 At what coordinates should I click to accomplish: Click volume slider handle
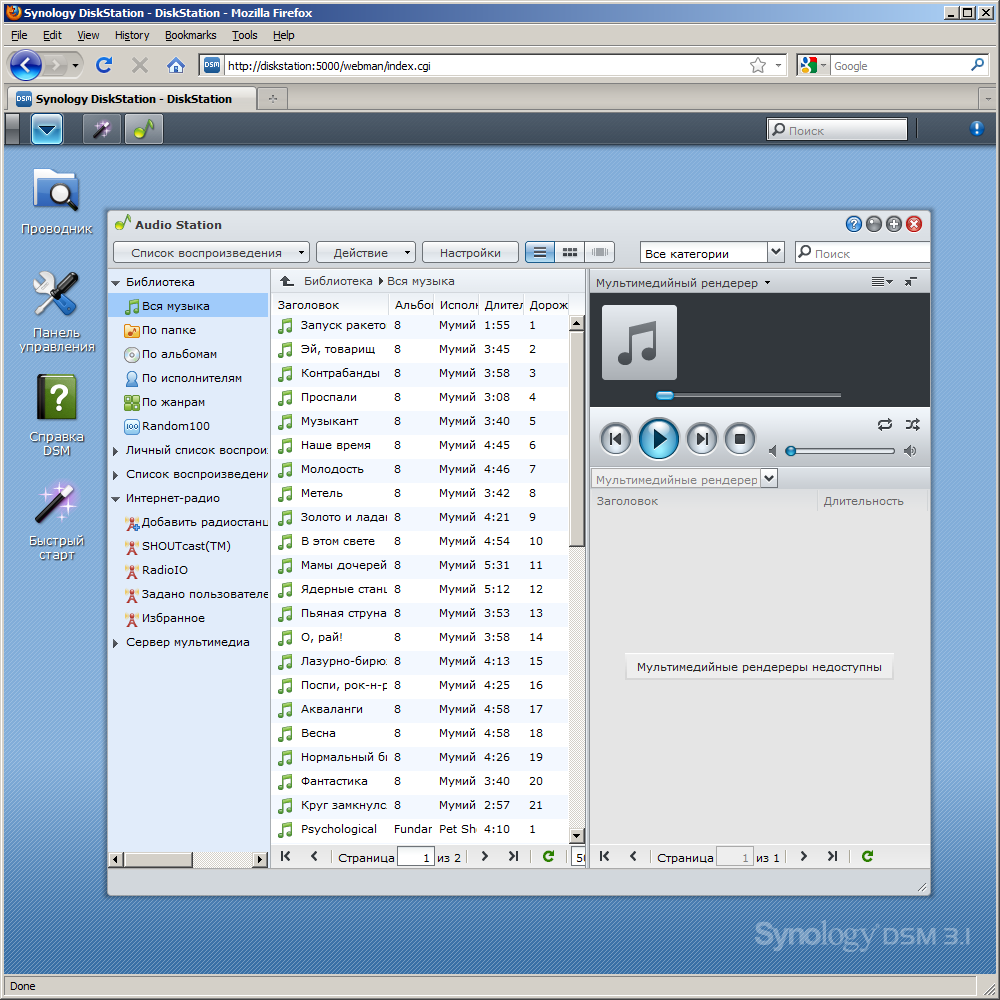click(x=791, y=451)
